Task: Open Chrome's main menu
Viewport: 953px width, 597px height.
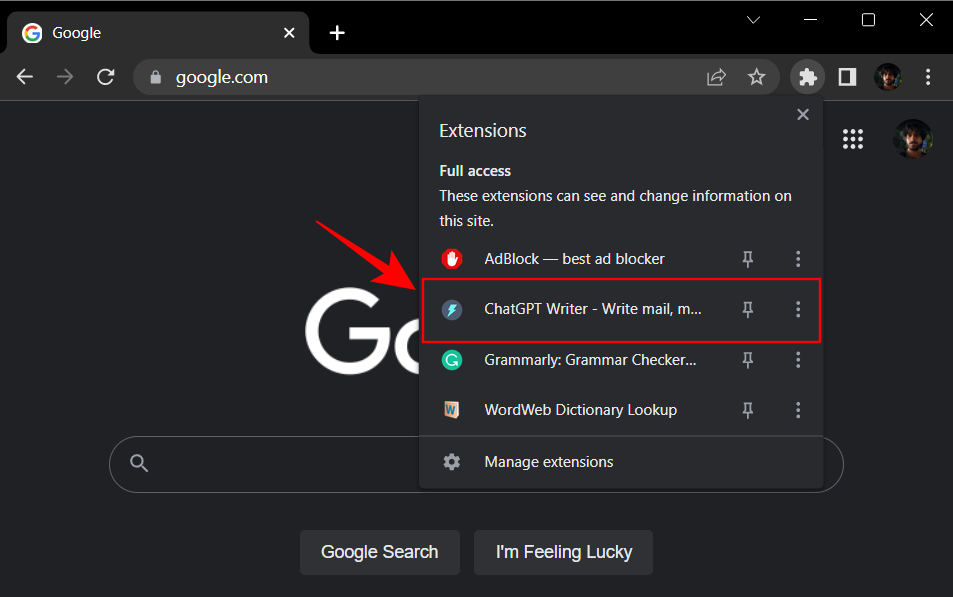Action: click(928, 77)
